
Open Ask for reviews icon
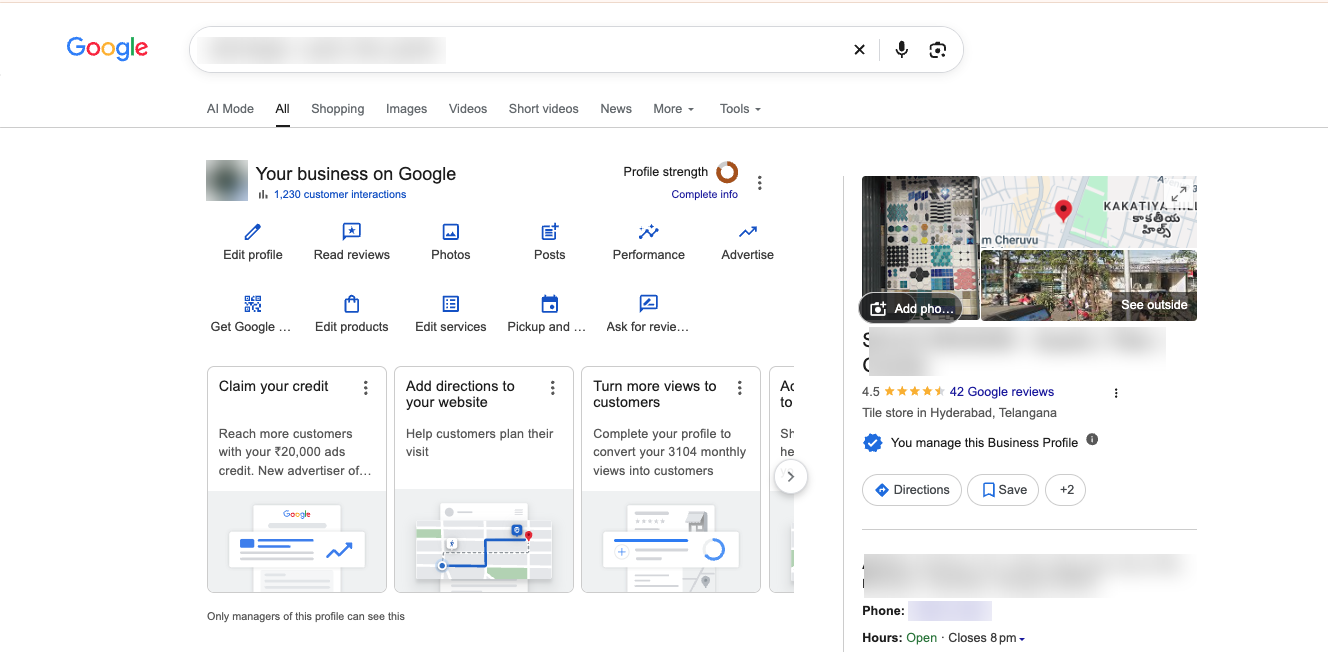point(649,304)
